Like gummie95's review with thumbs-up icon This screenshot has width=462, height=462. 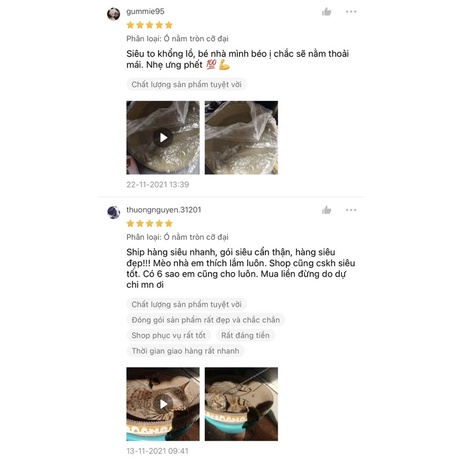click(326, 12)
